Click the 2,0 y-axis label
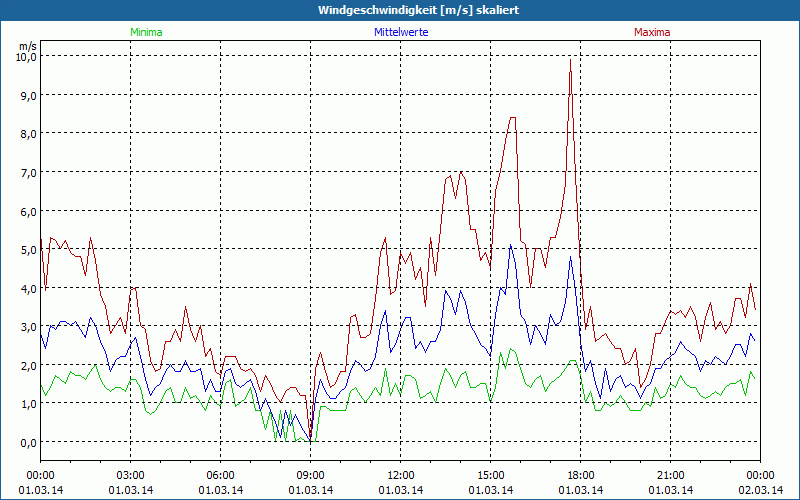 (x=27, y=365)
